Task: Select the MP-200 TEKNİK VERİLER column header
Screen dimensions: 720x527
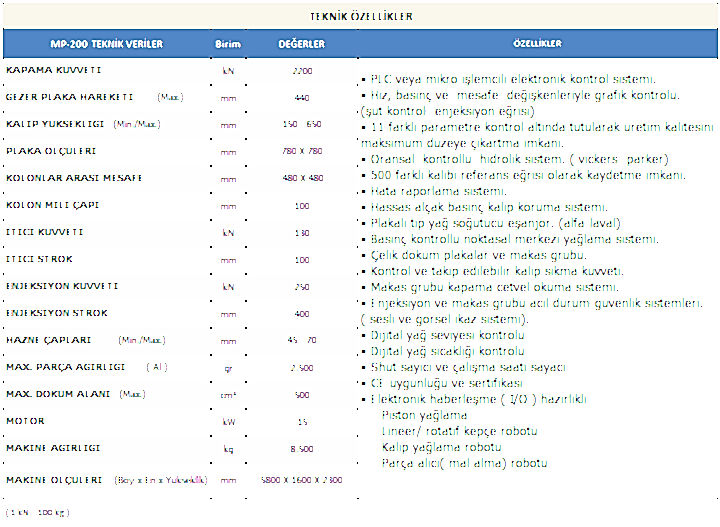Action: coord(107,45)
